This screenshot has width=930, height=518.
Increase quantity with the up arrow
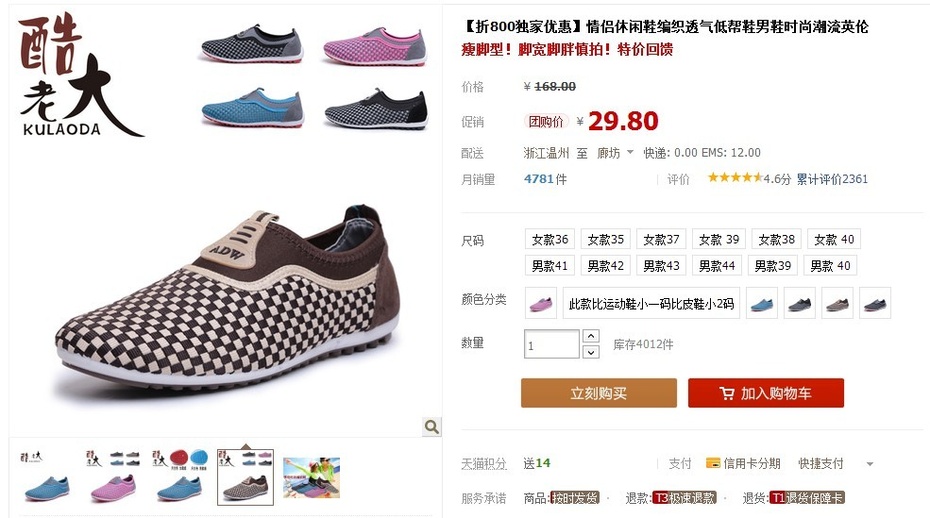point(590,336)
